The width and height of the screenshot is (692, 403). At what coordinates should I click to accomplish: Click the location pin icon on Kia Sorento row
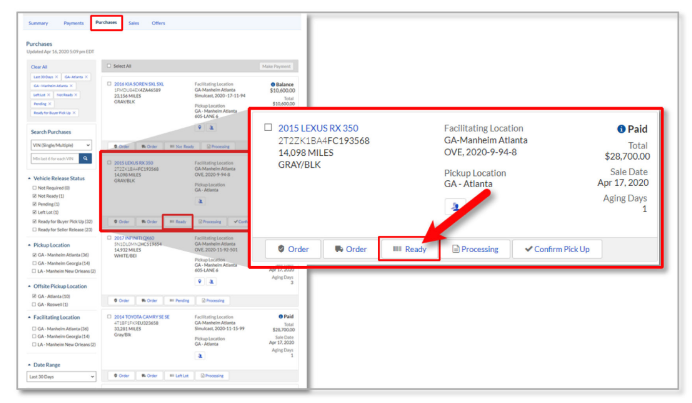200,127
